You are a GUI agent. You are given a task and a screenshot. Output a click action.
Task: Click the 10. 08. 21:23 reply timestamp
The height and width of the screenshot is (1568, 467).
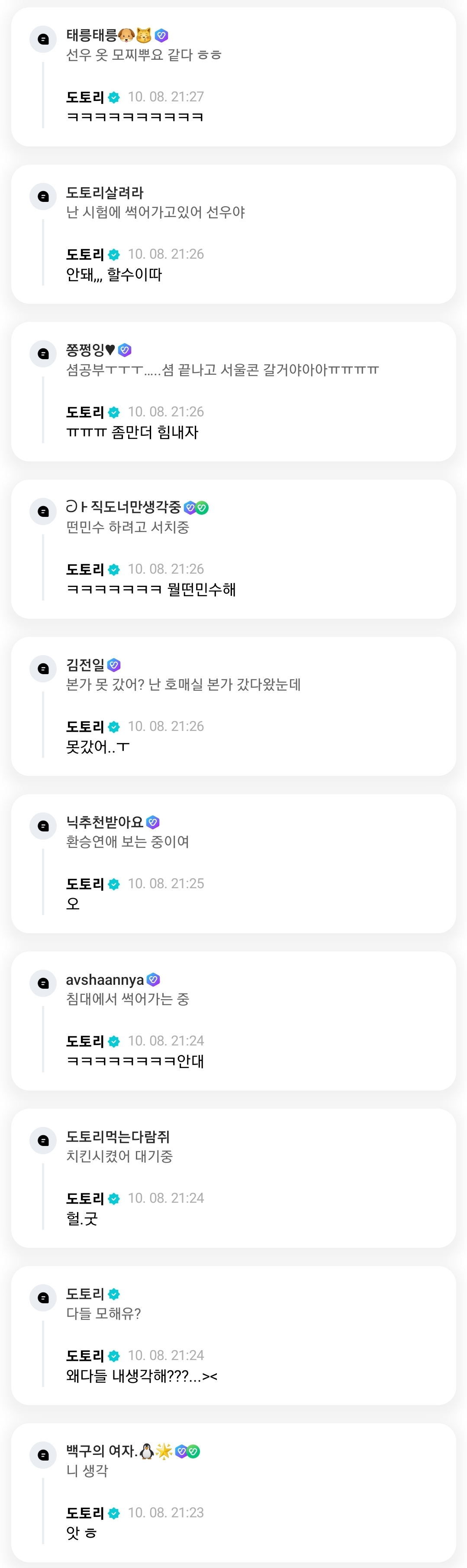[x=165, y=1513]
